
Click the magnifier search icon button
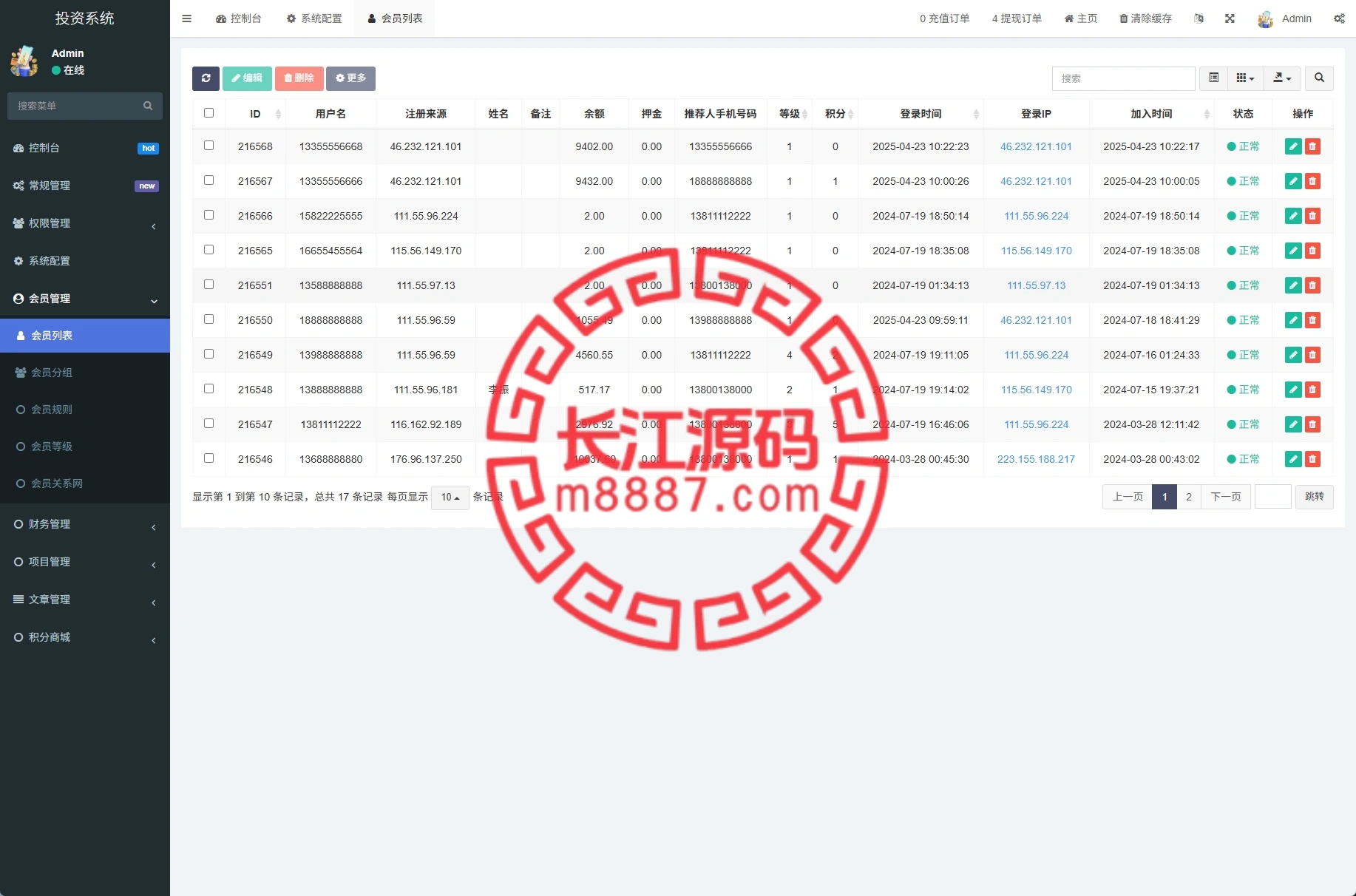click(x=1319, y=78)
